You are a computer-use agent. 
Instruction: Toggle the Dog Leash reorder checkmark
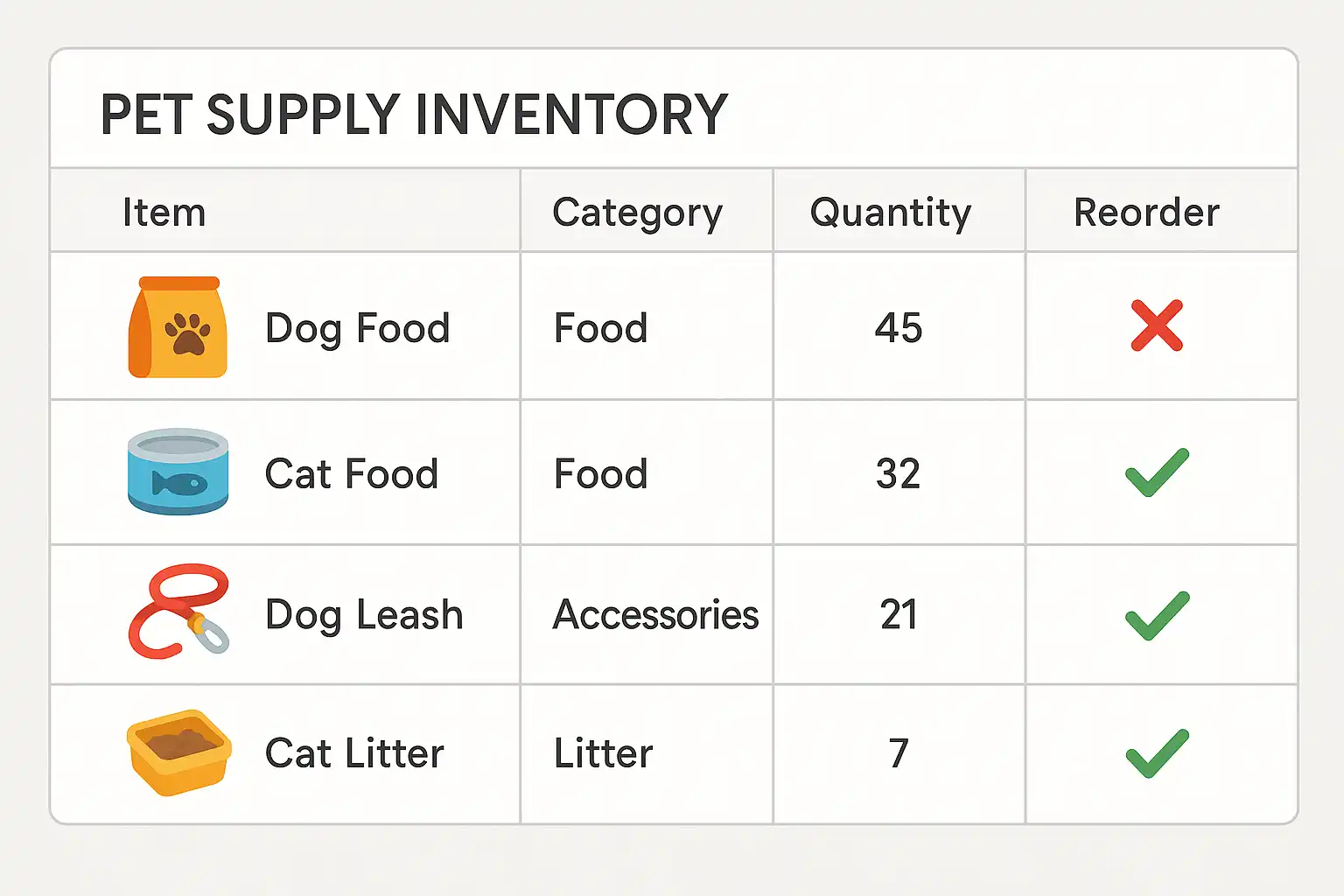(x=1157, y=615)
